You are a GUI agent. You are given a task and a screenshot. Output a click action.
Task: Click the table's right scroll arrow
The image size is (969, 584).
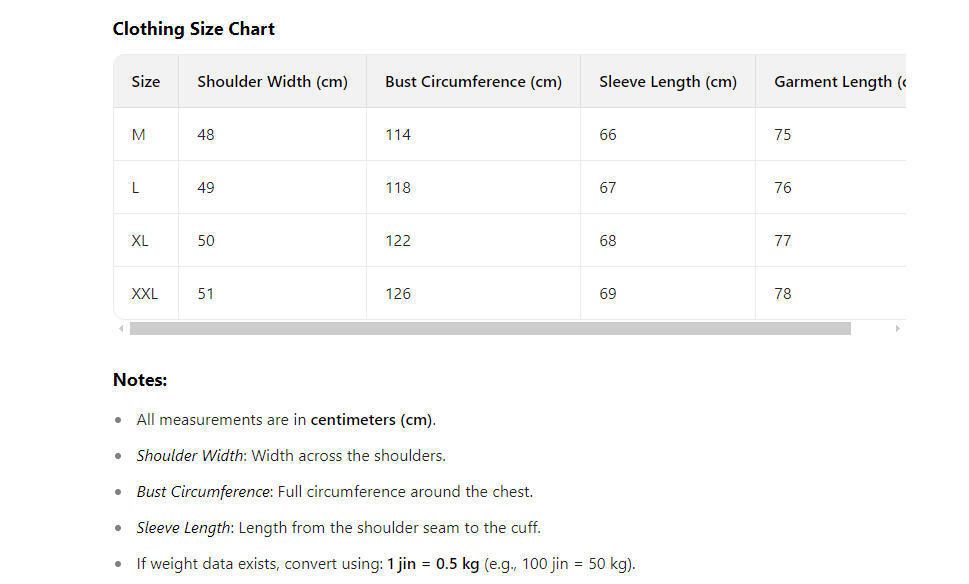point(897,328)
